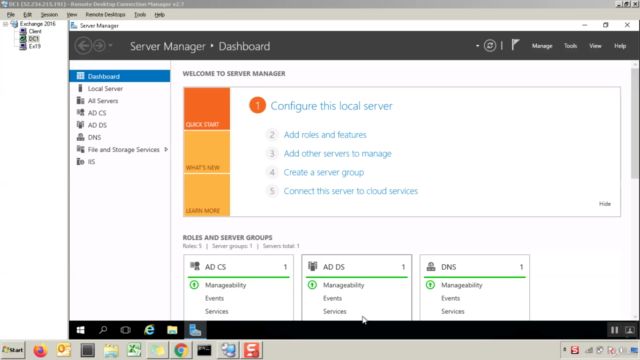640x360 pixels.
Task: Select the Learn More tab
Action: [207, 195]
